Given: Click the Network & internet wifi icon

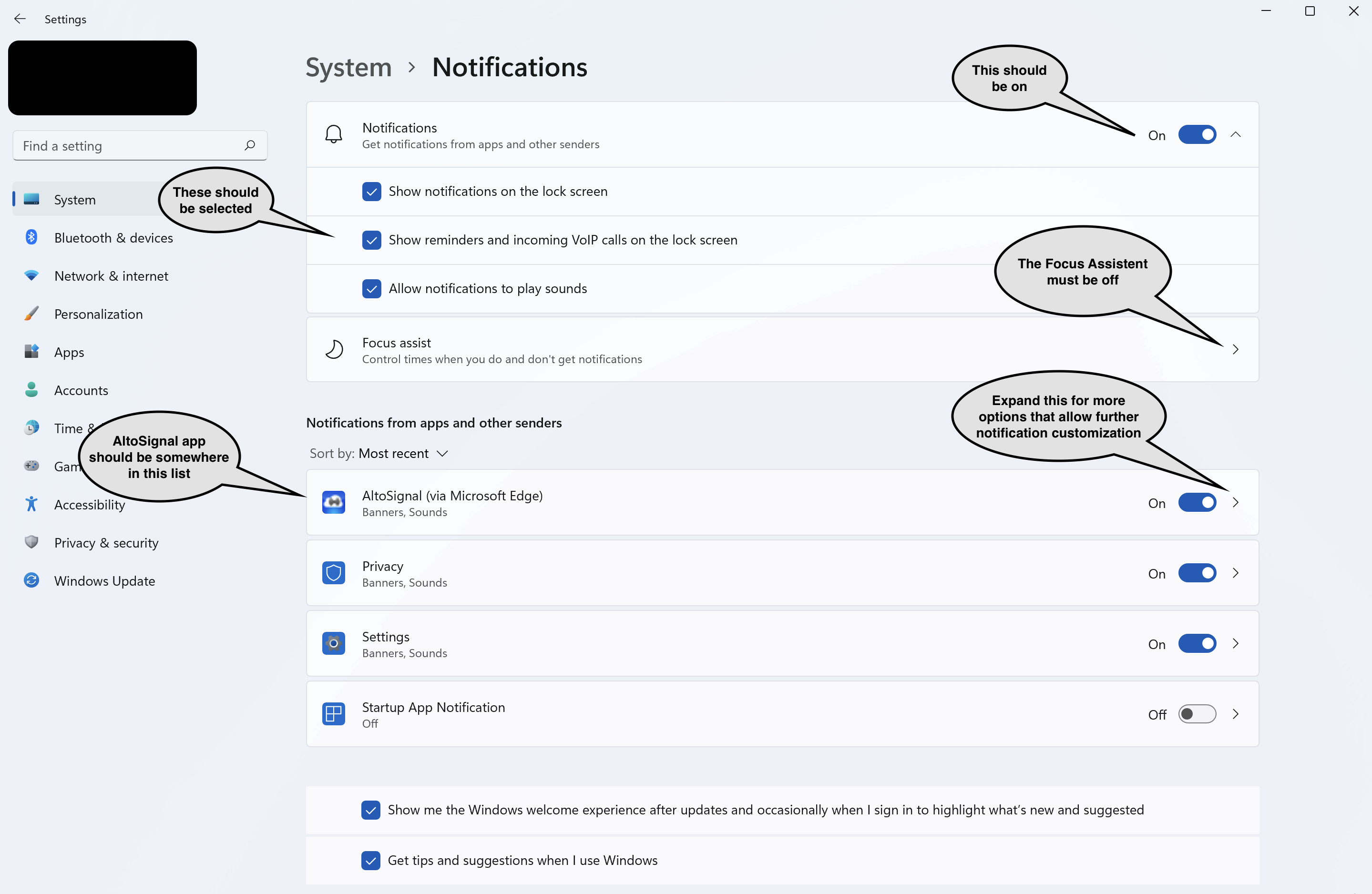Looking at the screenshot, I should (32, 275).
